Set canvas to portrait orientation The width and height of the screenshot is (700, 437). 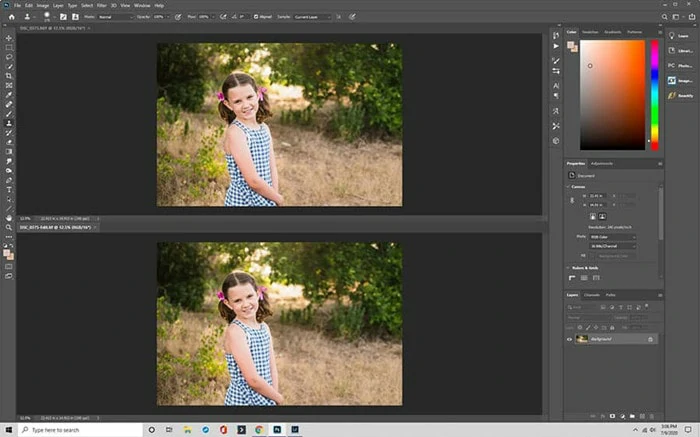(593, 216)
